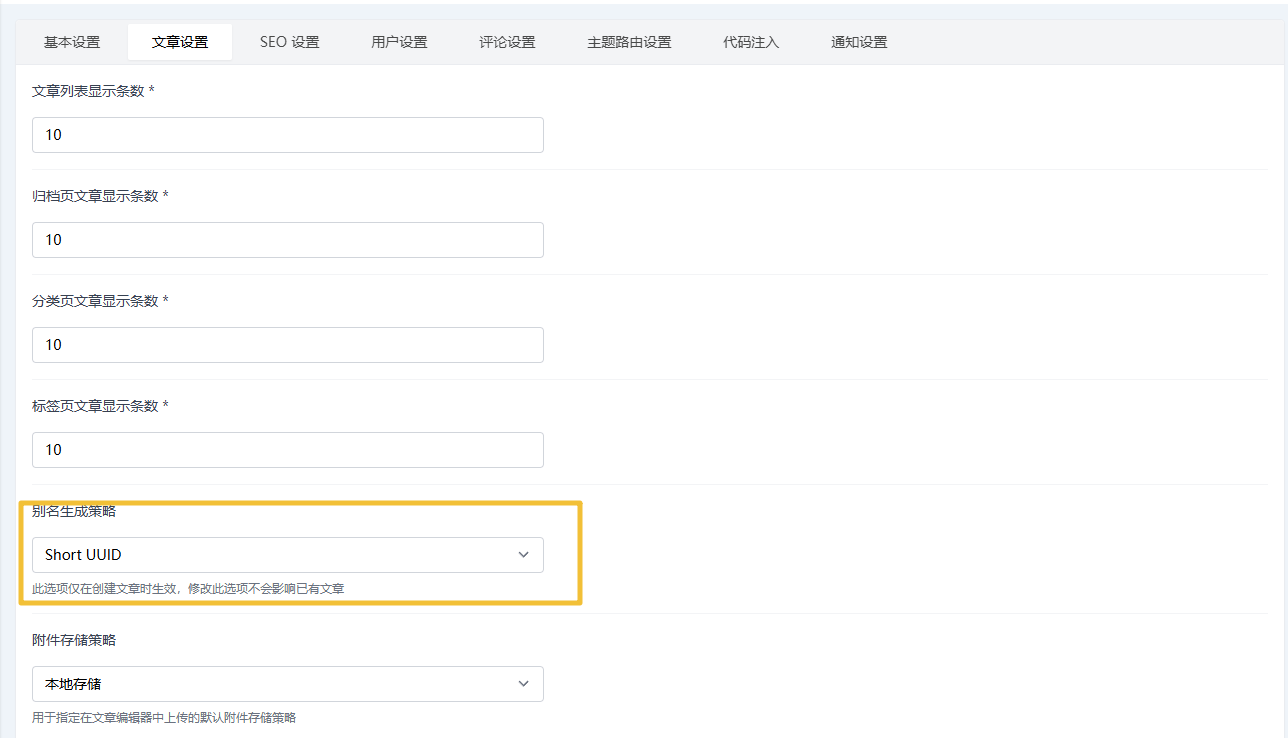This screenshot has width=1288, height=738.
Task: Open the 评论设置 tab
Action: pyautogui.click(x=507, y=42)
